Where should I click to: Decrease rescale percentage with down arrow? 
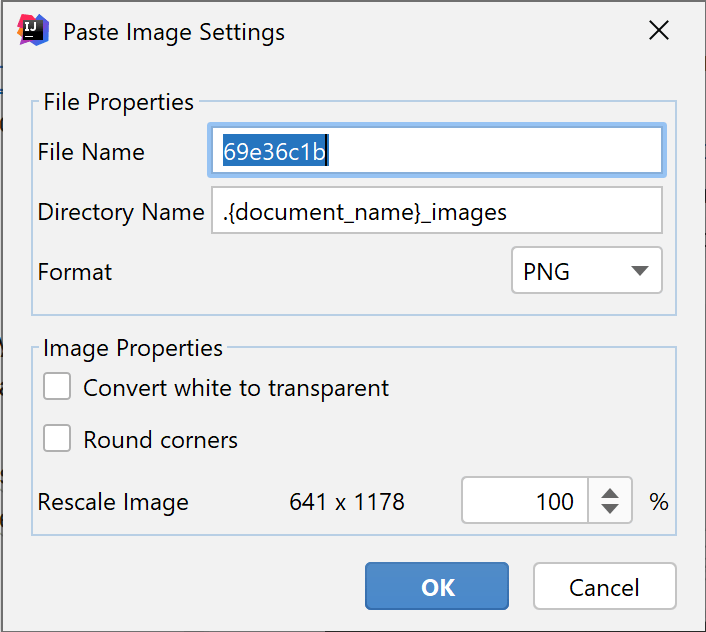point(610,509)
